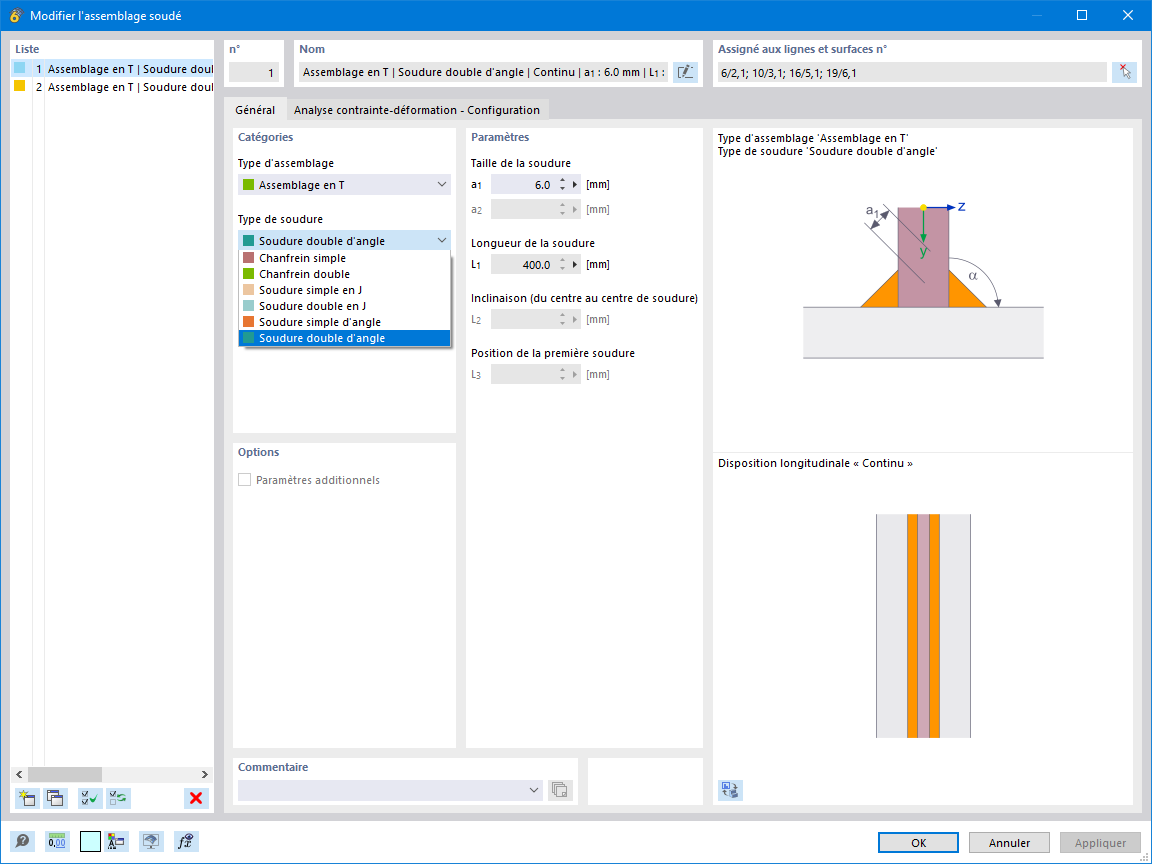1152x864 pixels.
Task: Select Soudure simple d'angle option
Action: pyautogui.click(x=345, y=322)
